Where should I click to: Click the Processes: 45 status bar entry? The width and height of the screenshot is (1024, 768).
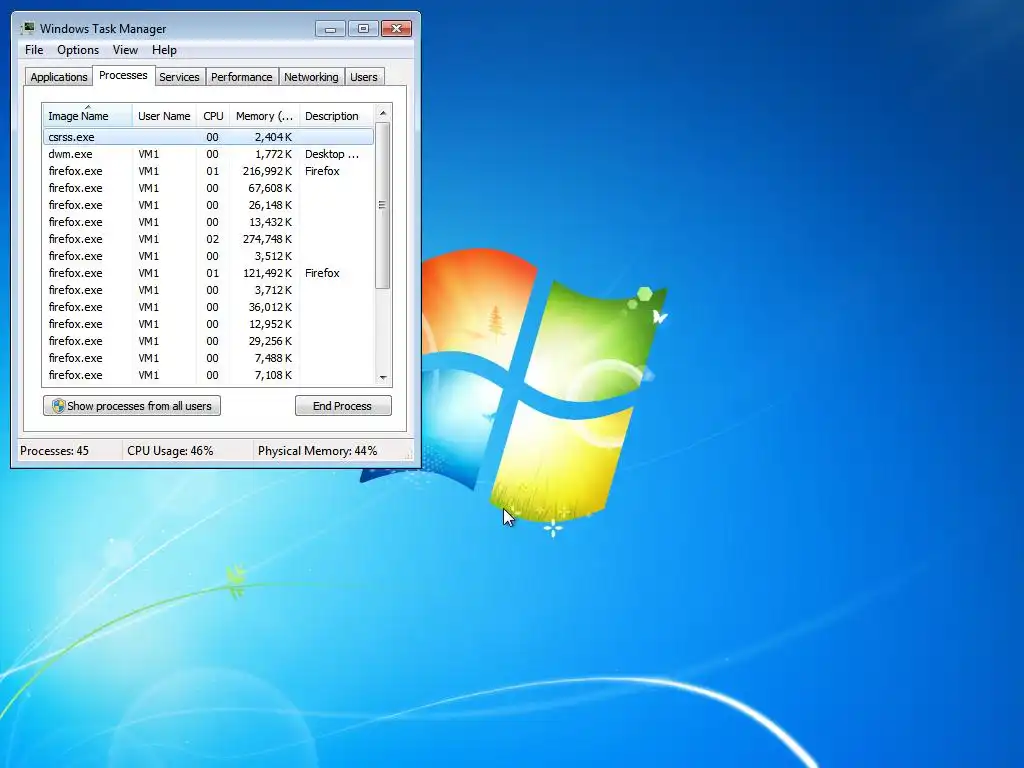coord(54,451)
